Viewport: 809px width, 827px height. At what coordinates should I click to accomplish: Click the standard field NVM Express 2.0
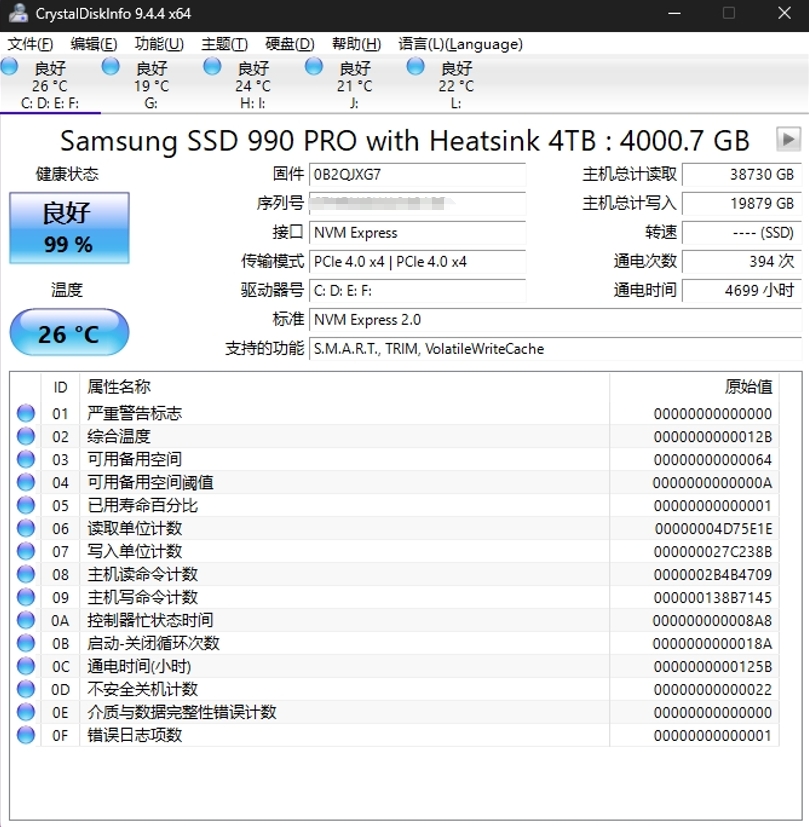pos(555,320)
